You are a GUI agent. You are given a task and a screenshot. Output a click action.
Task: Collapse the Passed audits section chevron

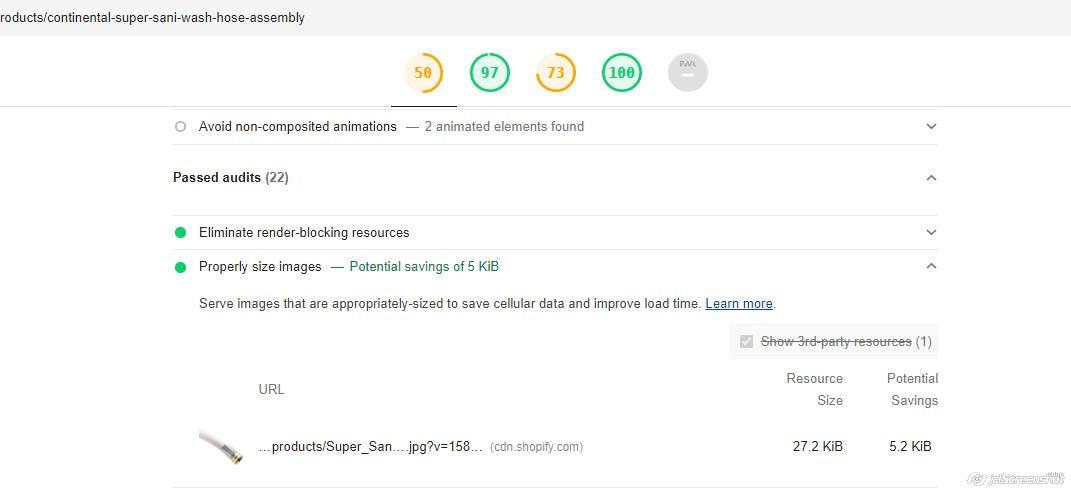931,178
